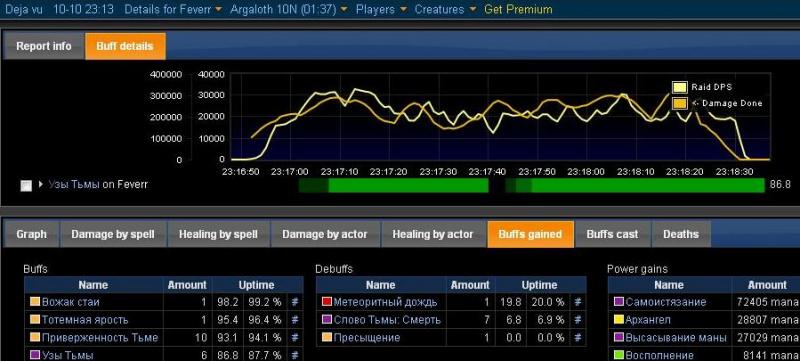The height and width of the screenshot is (361, 800).
Task: Open the Players dropdown menu
Action: coord(381,9)
